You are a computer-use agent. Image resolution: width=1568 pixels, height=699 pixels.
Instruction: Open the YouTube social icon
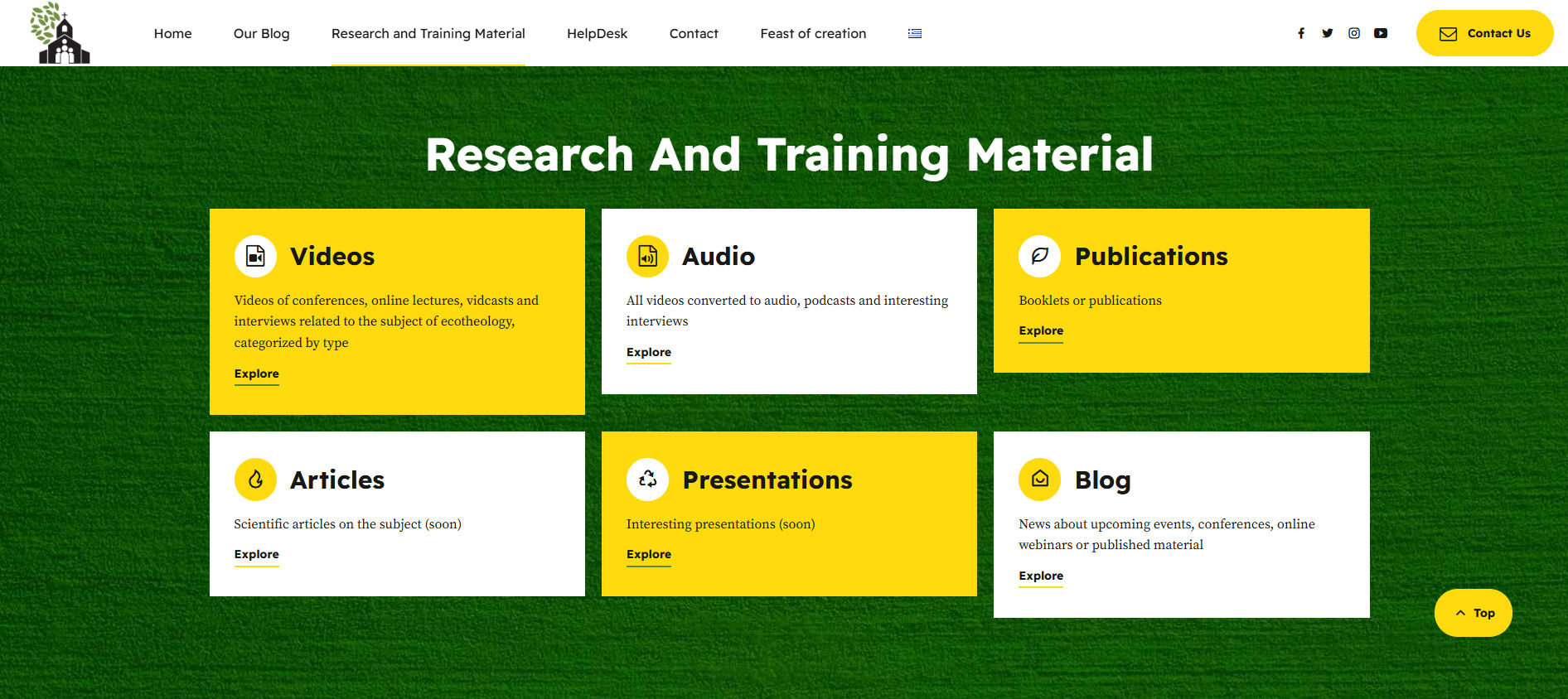point(1381,33)
